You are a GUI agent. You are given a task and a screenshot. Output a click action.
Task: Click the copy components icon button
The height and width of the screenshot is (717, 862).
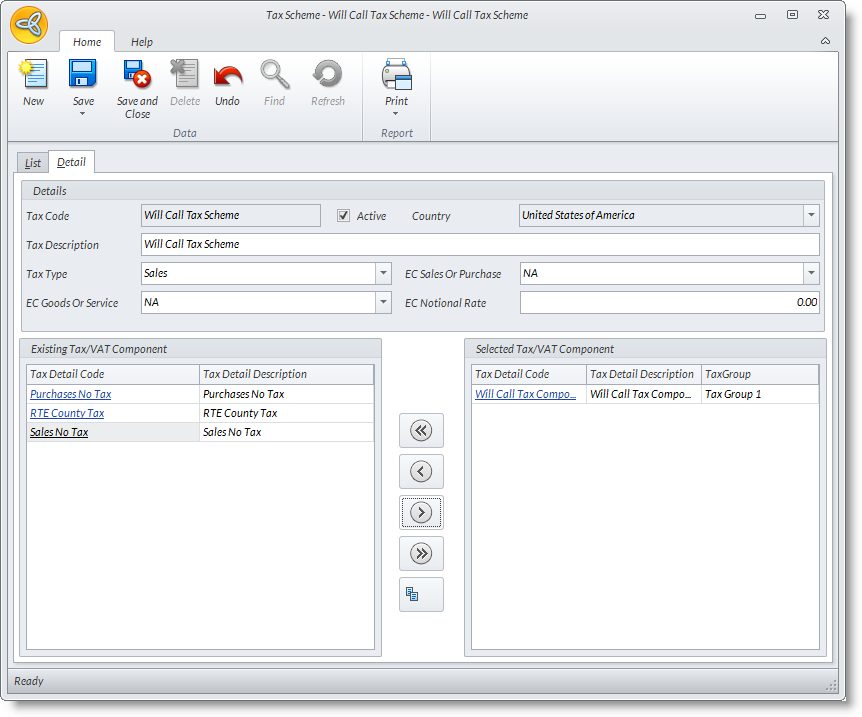(x=421, y=595)
